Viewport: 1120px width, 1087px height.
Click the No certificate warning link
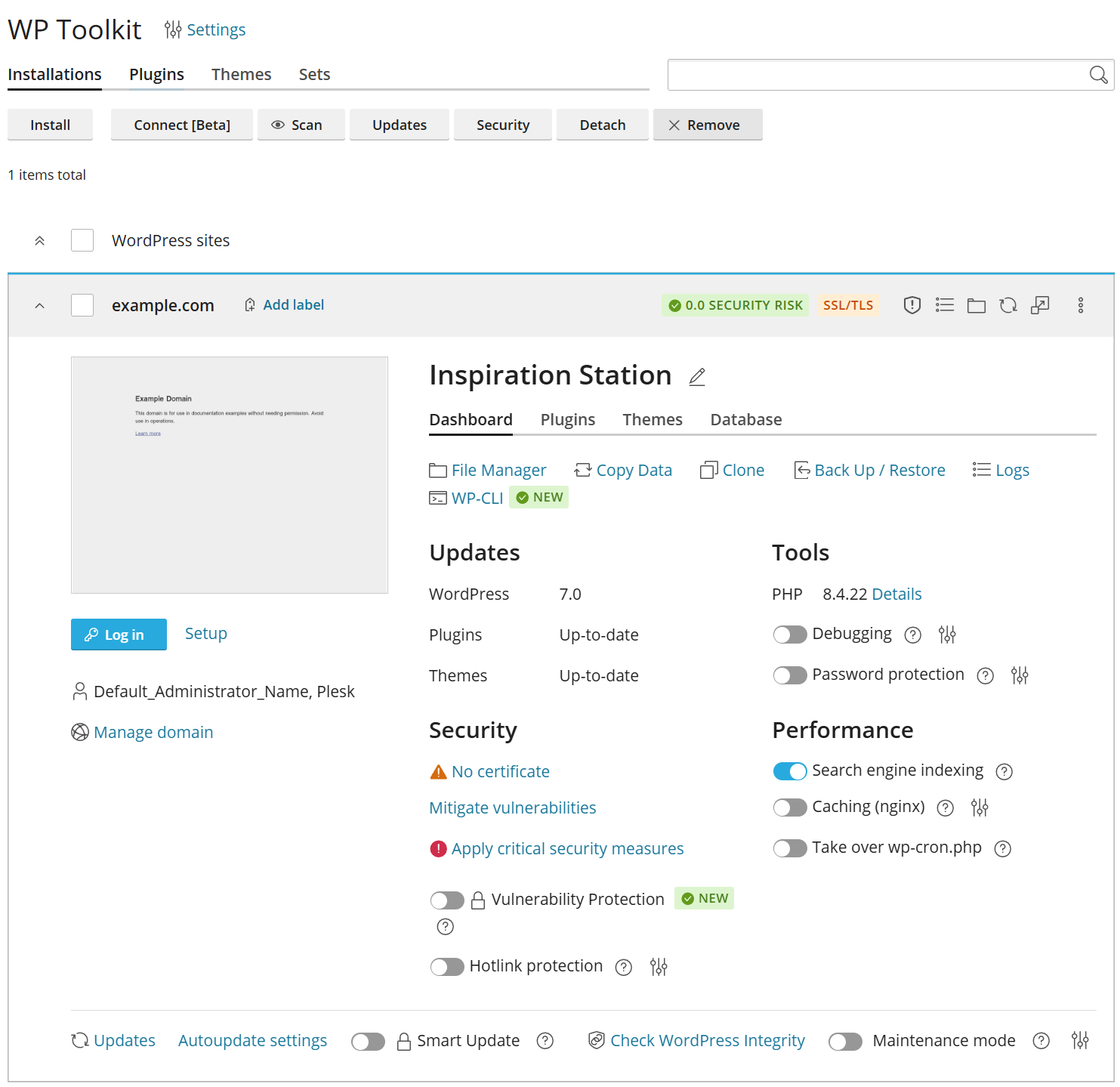[x=500, y=772]
